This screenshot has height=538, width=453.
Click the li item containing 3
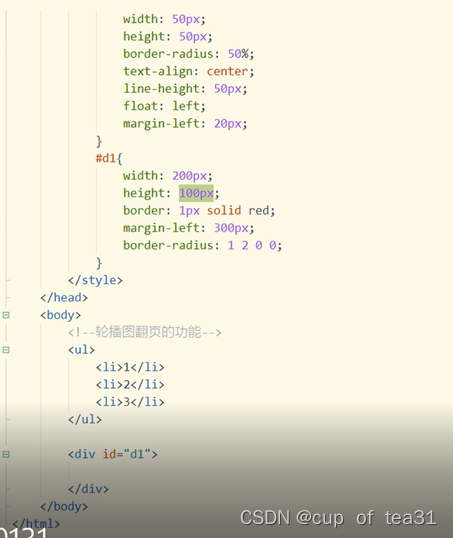click(130, 402)
